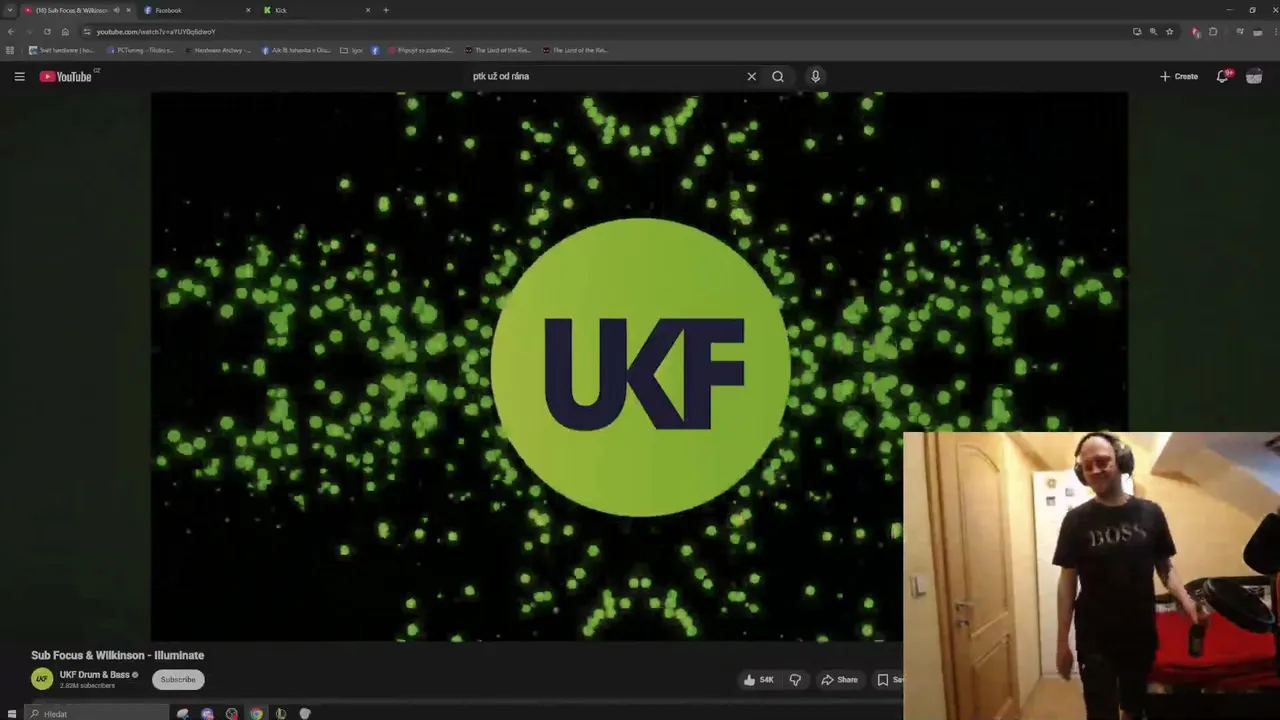The width and height of the screenshot is (1280, 720).
Task: Mute audio on the YouTube tab
Action: (x=117, y=10)
